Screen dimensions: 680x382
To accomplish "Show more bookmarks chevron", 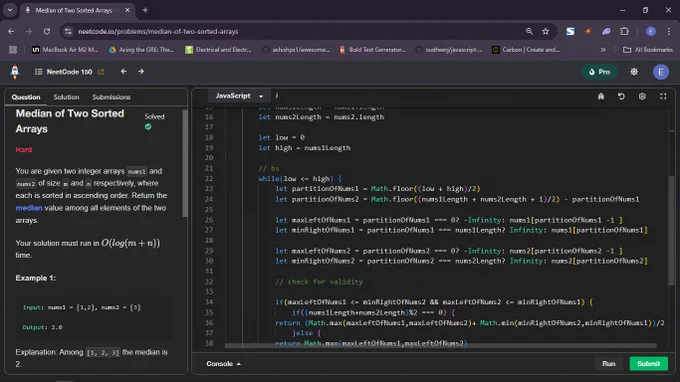I will click(x=603, y=50).
